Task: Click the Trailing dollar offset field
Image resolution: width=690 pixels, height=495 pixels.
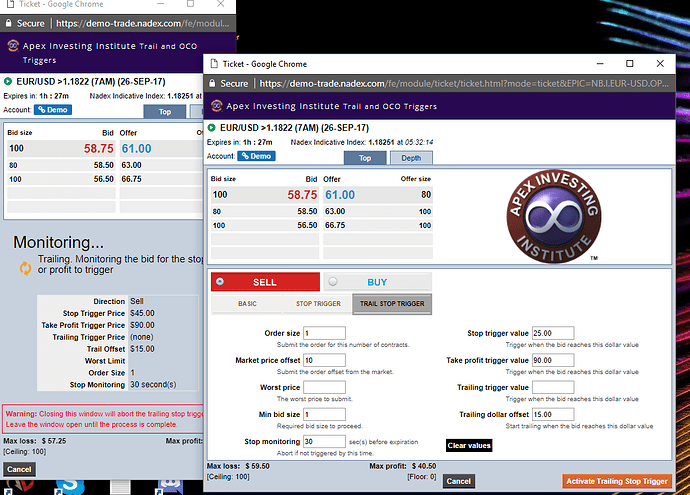Action: (553, 414)
